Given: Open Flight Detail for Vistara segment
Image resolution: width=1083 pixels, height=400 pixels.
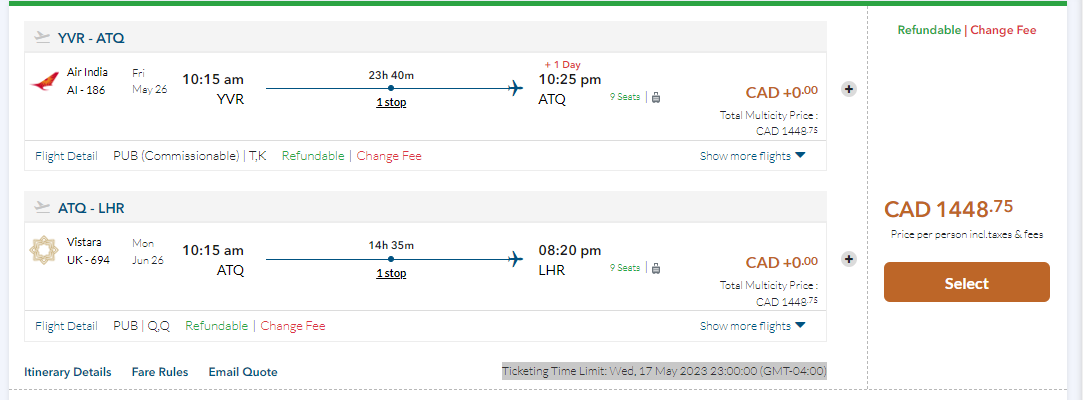Looking at the screenshot, I should click(66, 326).
